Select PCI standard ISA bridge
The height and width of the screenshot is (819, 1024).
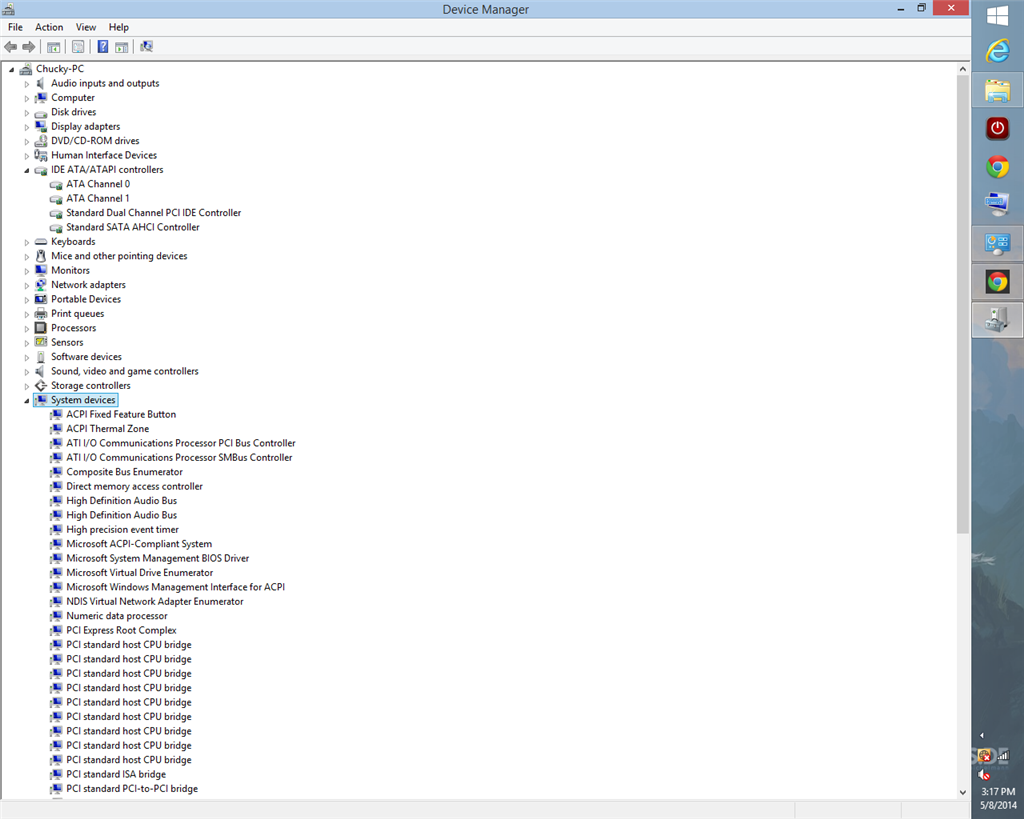click(x=116, y=774)
